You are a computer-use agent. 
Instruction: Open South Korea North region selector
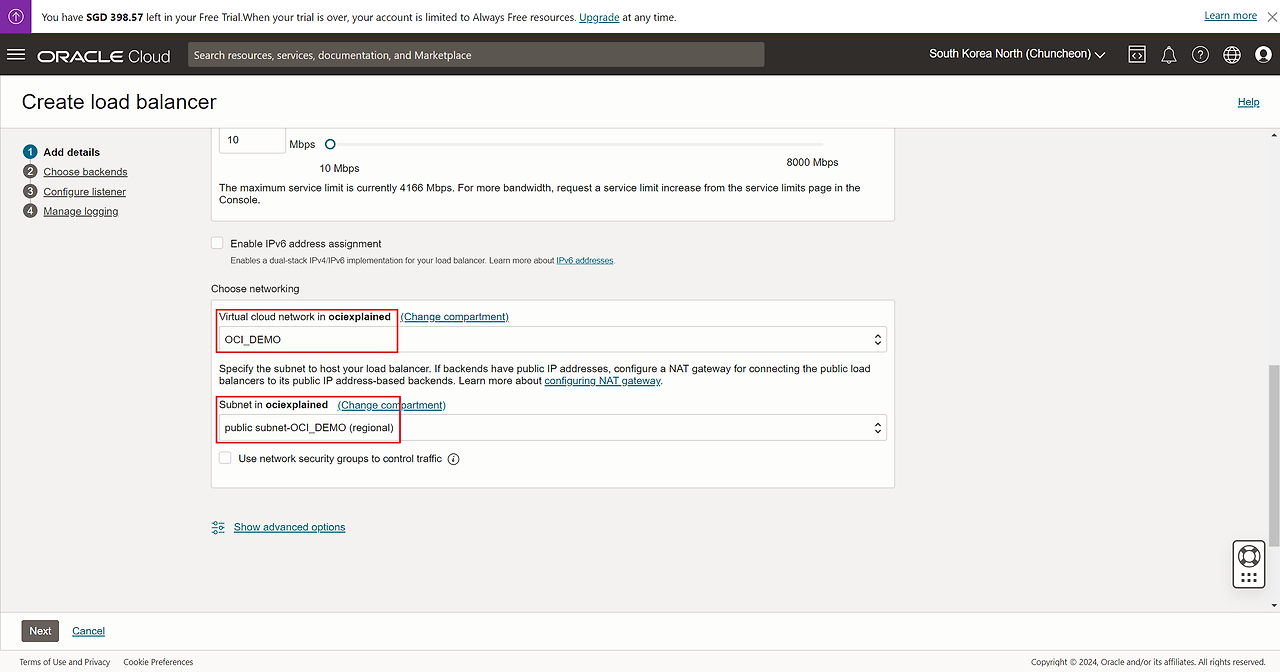pyautogui.click(x=1017, y=54)
